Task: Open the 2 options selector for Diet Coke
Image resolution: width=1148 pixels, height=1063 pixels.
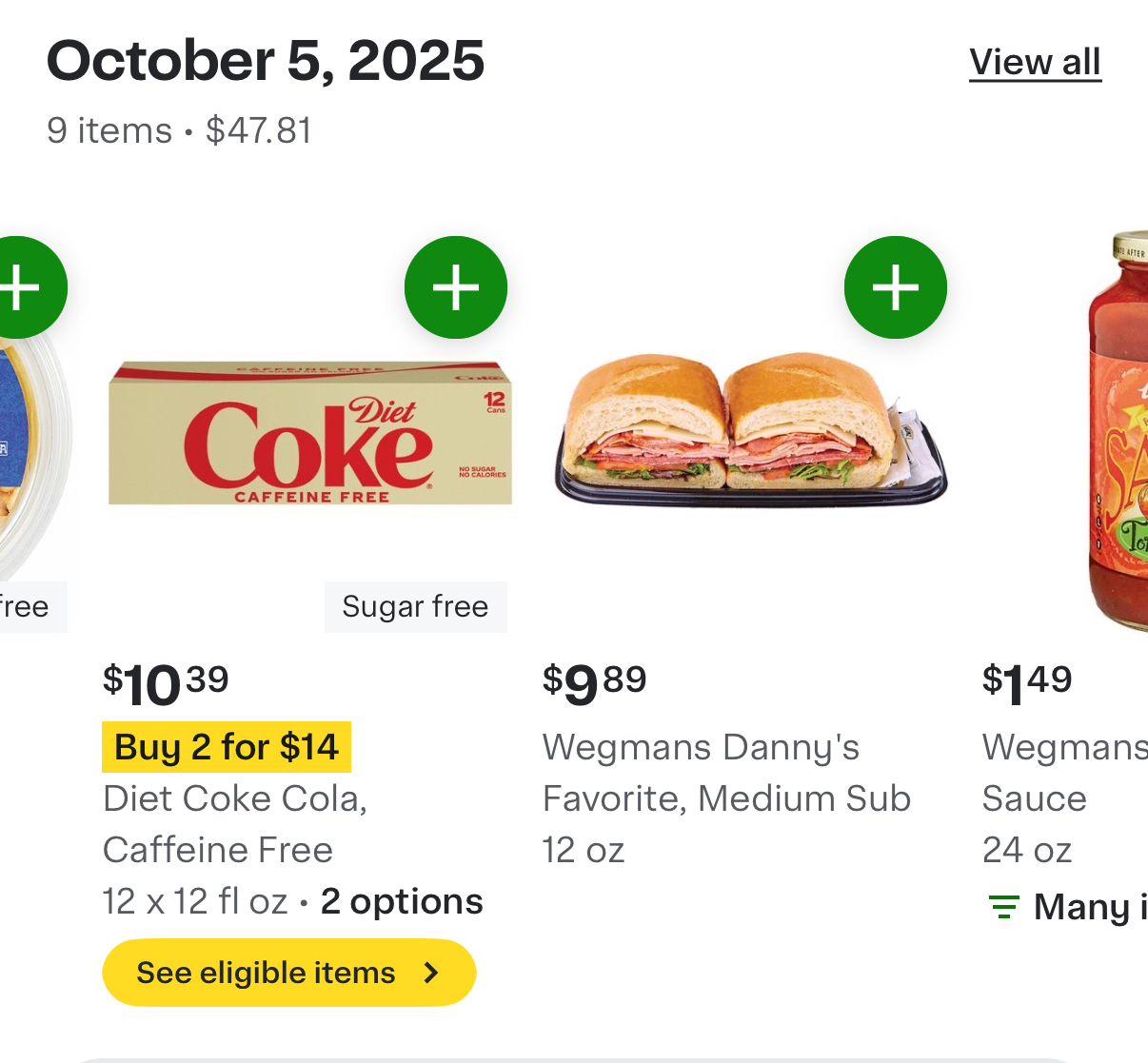Action: tap(402, 901)
